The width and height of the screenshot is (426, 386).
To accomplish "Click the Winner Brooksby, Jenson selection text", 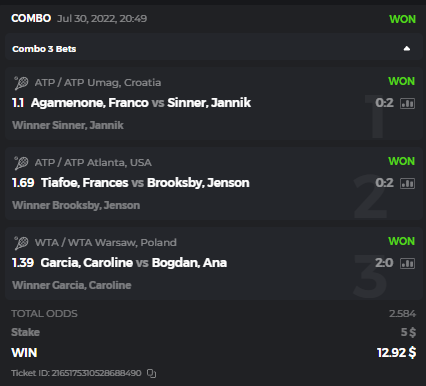I will (76, 205).
